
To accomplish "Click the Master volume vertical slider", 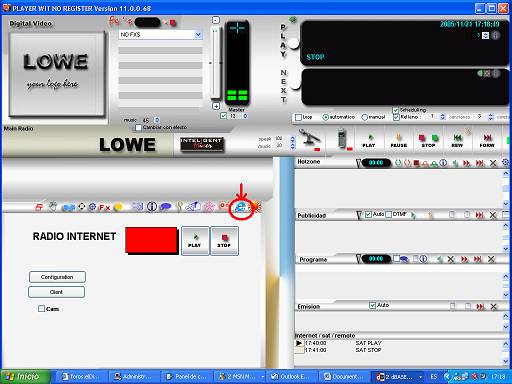I will [x=216, y=63].
